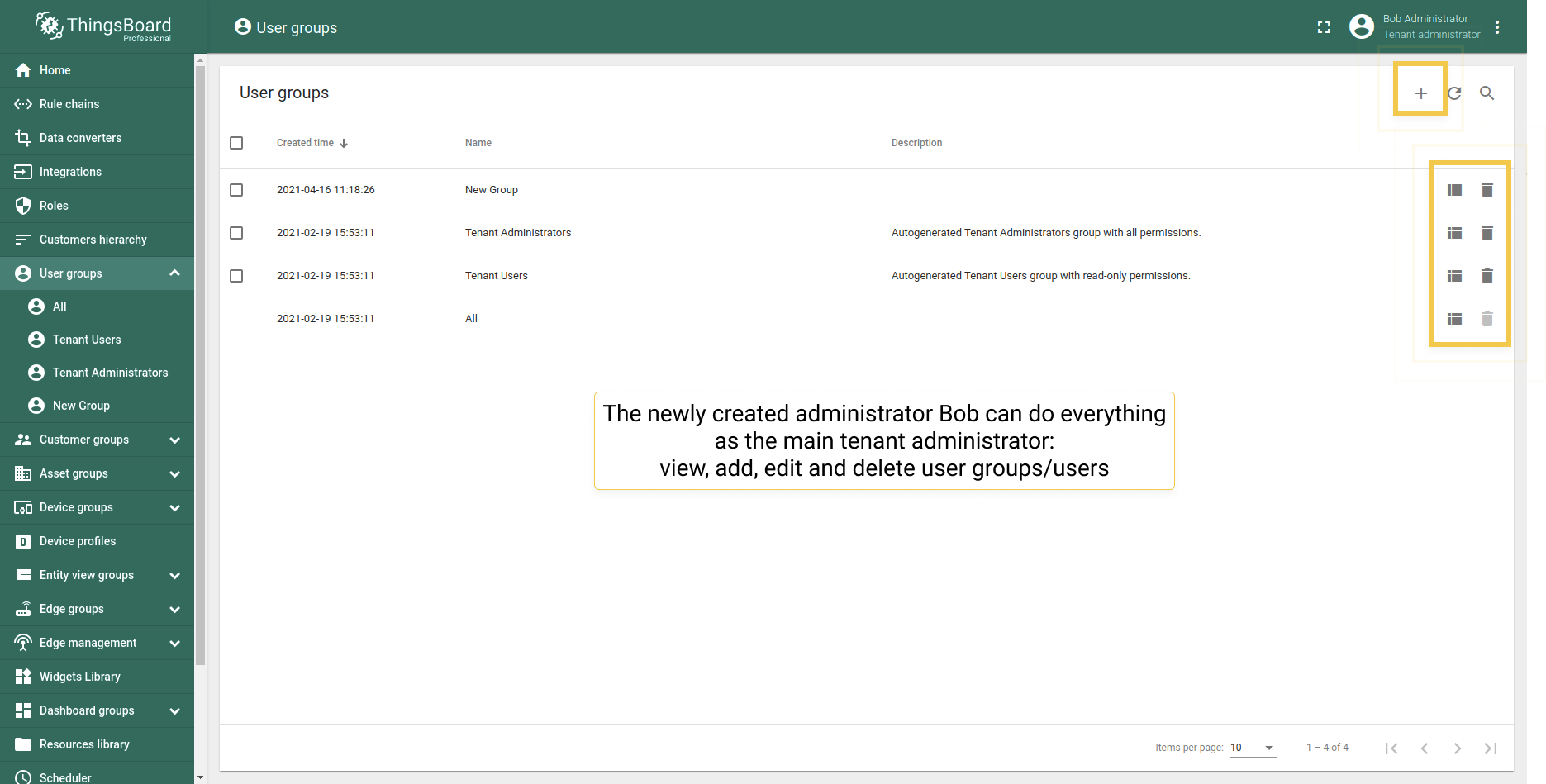The image size is (1546, 784).
Task: Expand Customer groups in sidebar
Action: [x=174, y=440]
